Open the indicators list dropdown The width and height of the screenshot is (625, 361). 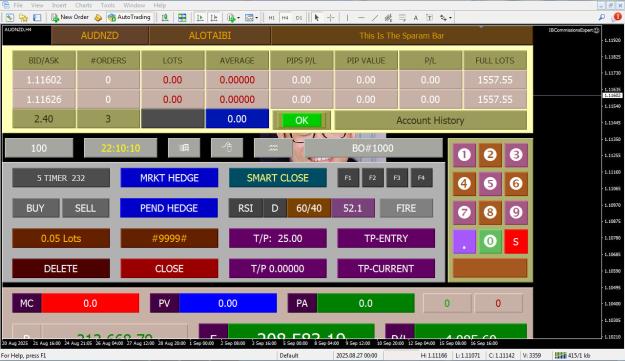tap(233, 18)
